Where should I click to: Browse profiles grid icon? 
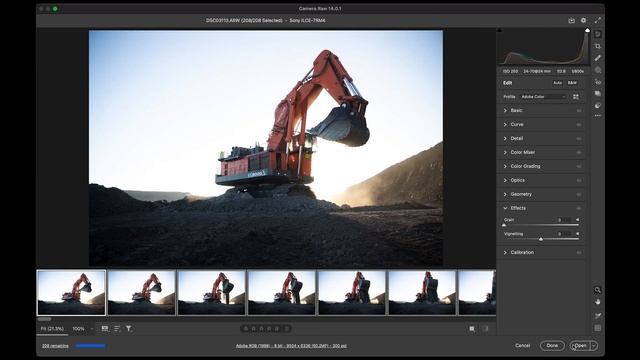pos(576,97)
